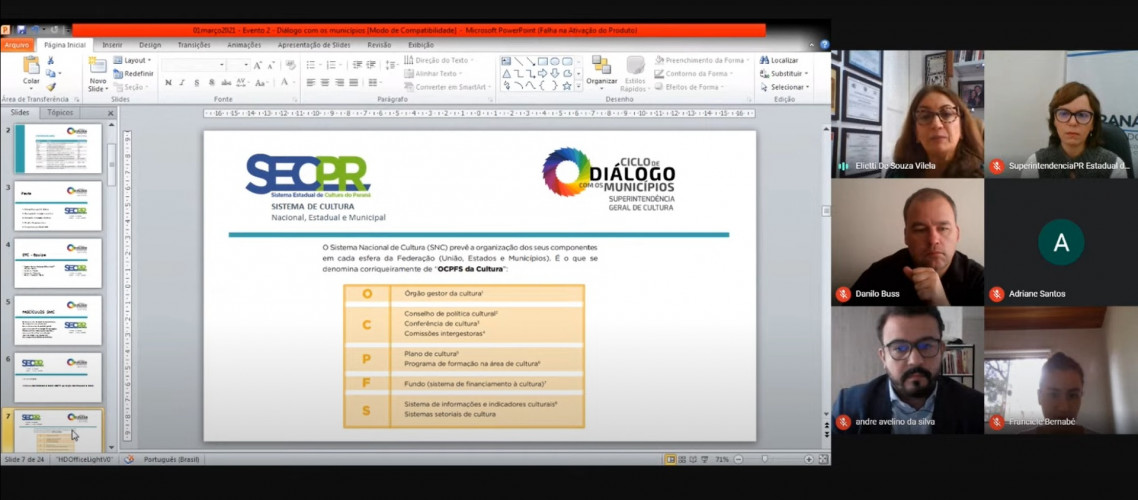
Task: Open the Selecionar dropdown menu
Action: point(786,87)
